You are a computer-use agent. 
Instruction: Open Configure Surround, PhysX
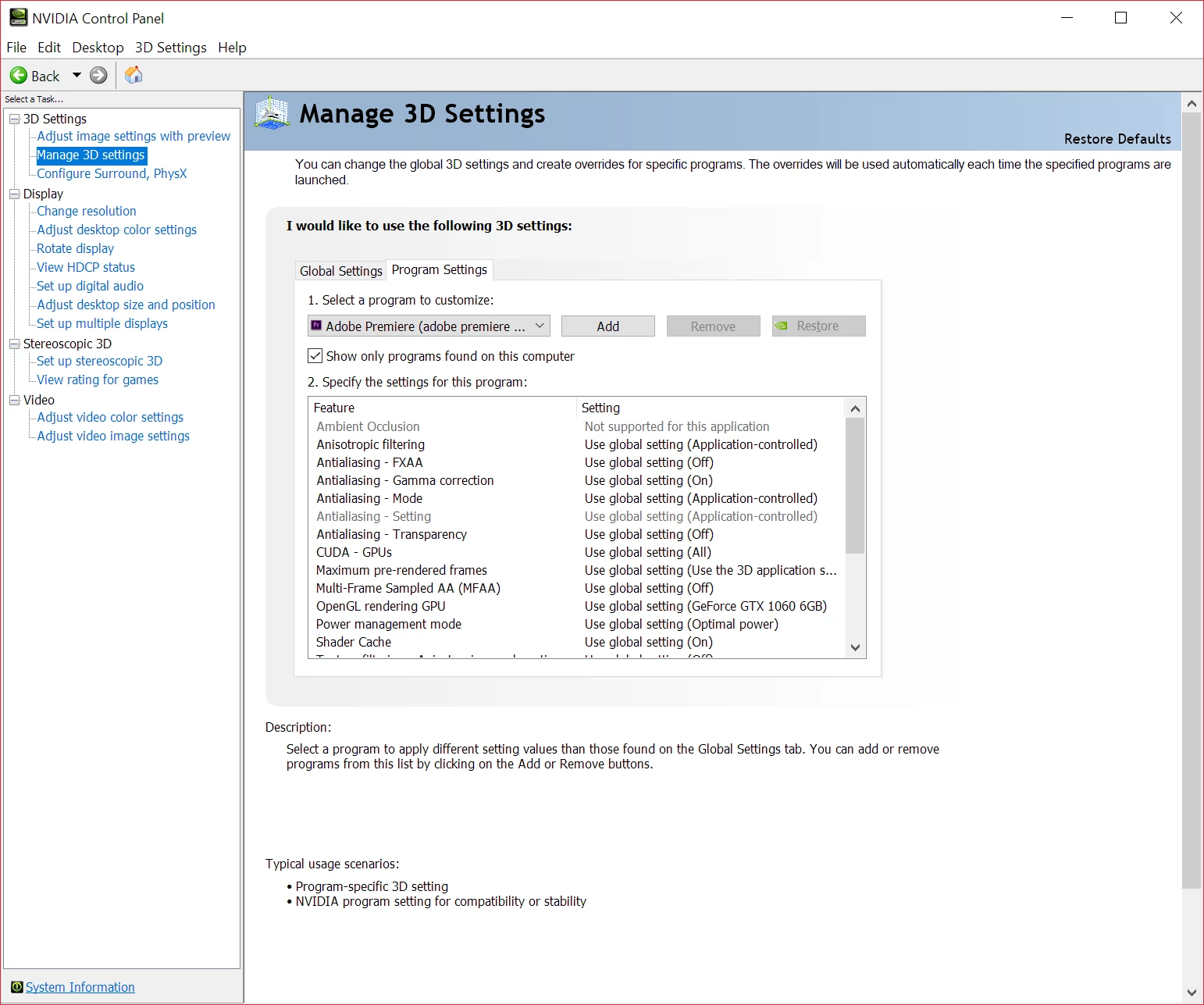112,173
